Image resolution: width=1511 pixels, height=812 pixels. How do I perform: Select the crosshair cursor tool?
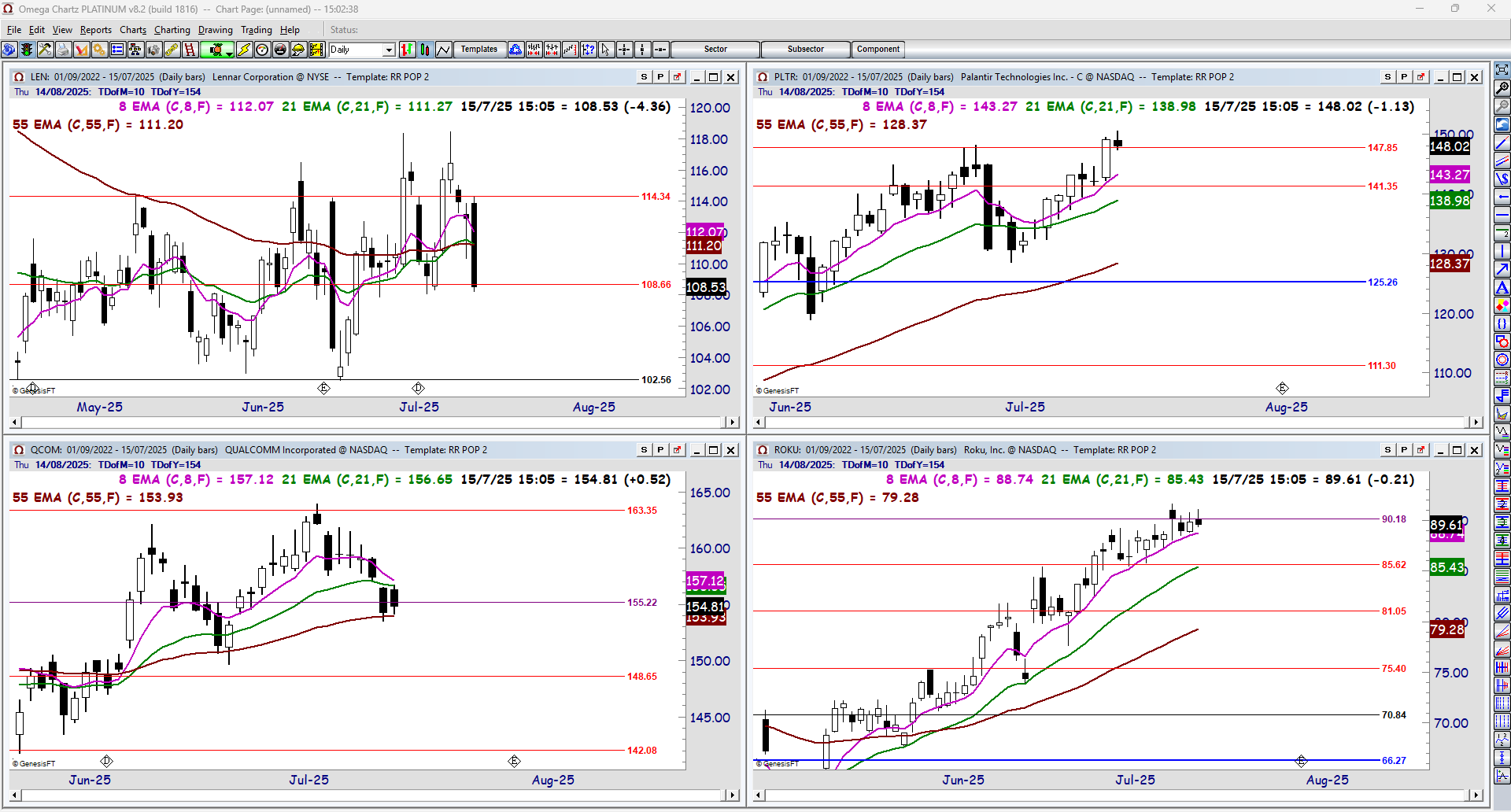624,50
